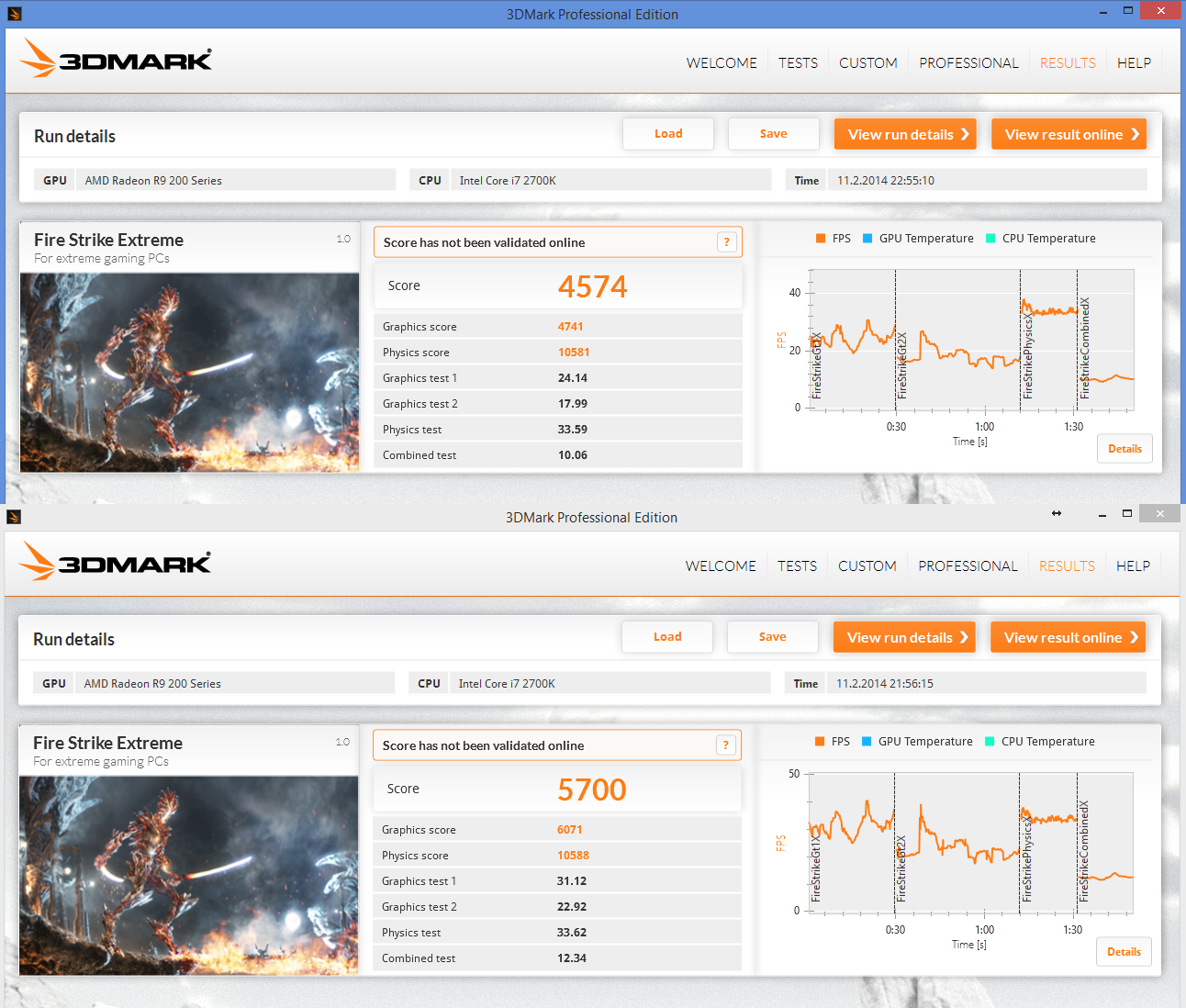Click Graphics test 2 value 22.92
The height and width of the screenshot is (1008, 1186).
pos(572,907)
